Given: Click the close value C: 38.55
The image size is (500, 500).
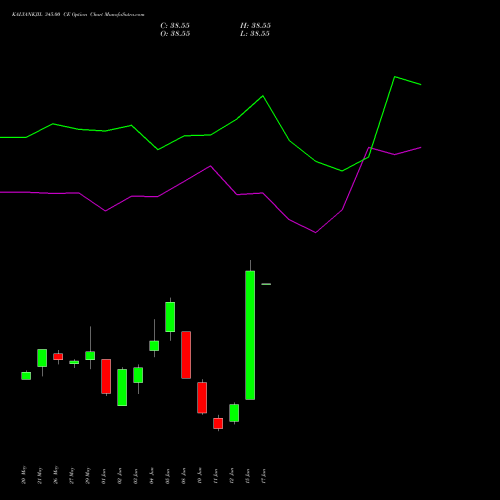Looking at the screenshot, I should pyautogui.click(x=175, y=26).
